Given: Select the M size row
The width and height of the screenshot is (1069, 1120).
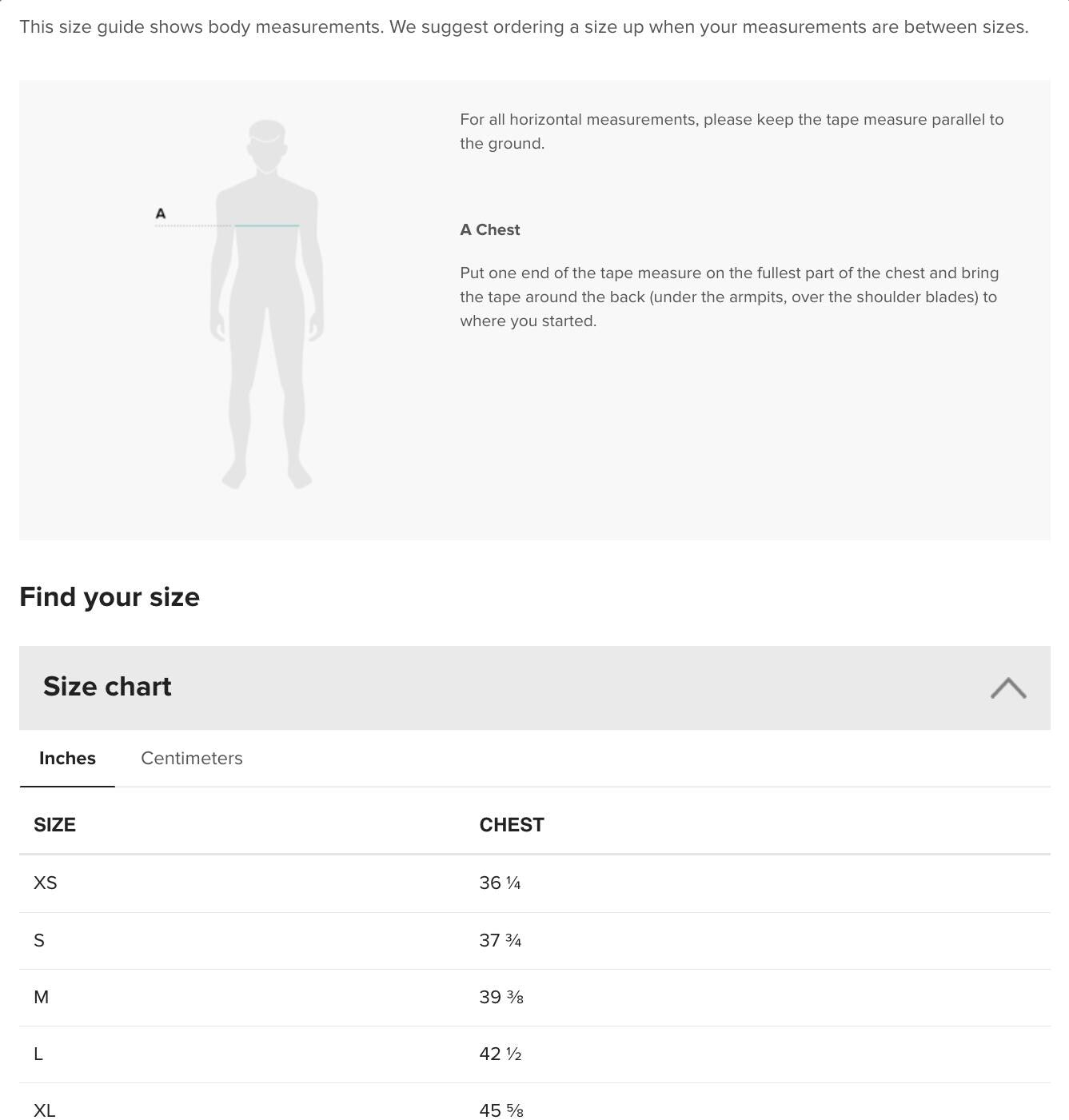Looking at the screenshot, I should click(x=535, y=998).
